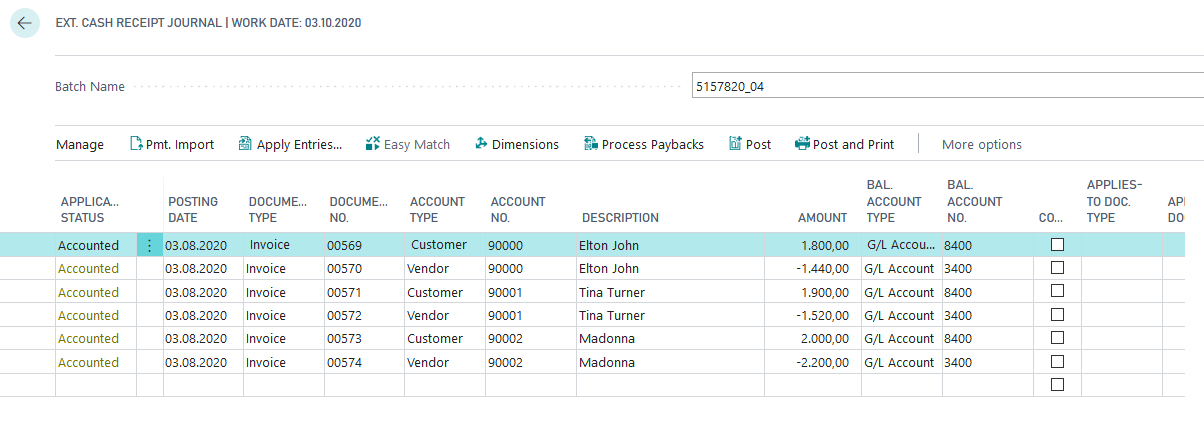Sort by Document Type column header
The height and width of the screenshot is (442, 1204).
[278, 209]
